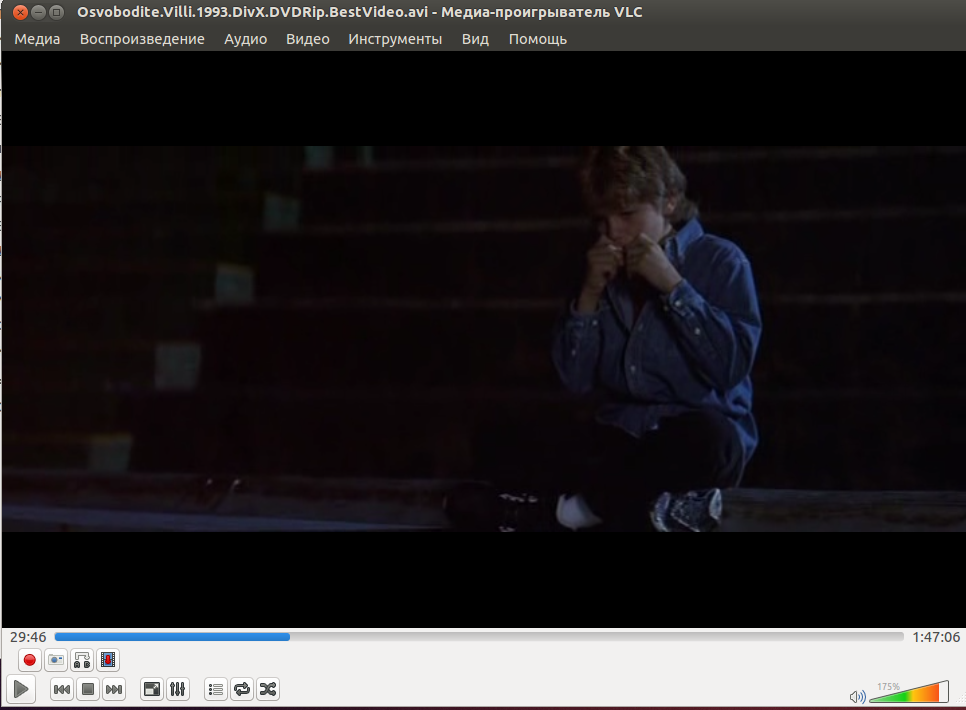Mute audio via the speaker icon
Image resolution: width=966 pixels, height=710 pixels.
pyautogui.click(x=857, y=696)
